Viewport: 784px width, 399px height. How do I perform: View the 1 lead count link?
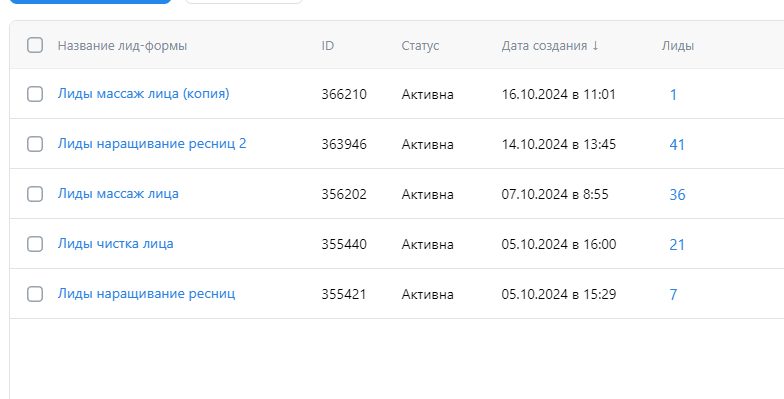click(x=674, y=94)
